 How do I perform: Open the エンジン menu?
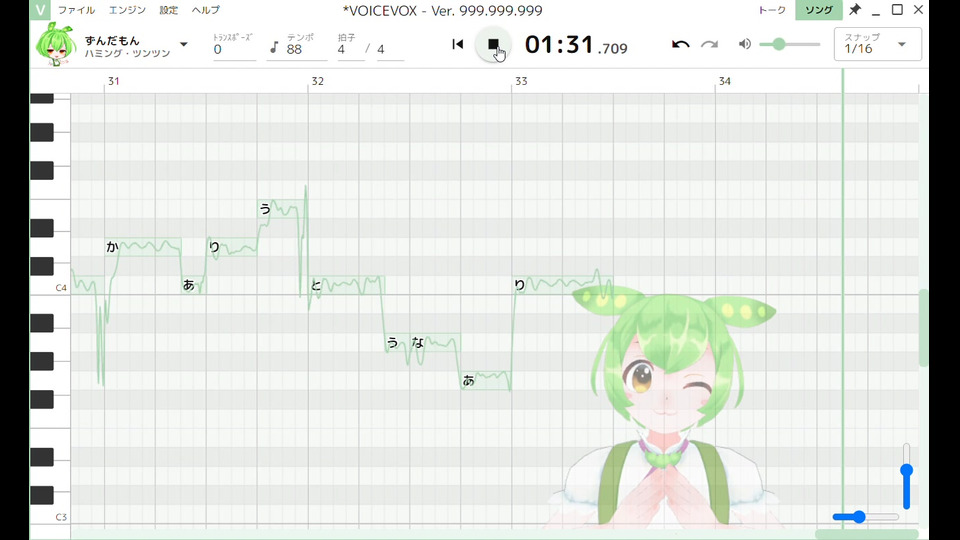[x=127, y=10]
